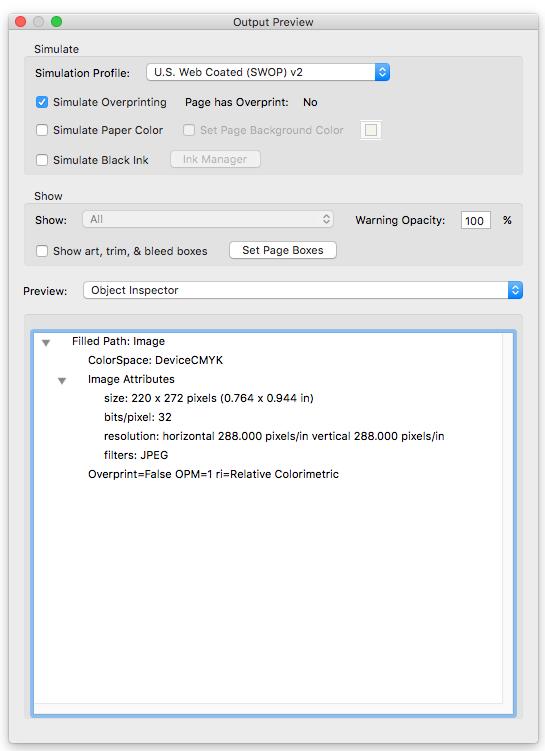Enable Simulate Paper Color option

point(42,130)
